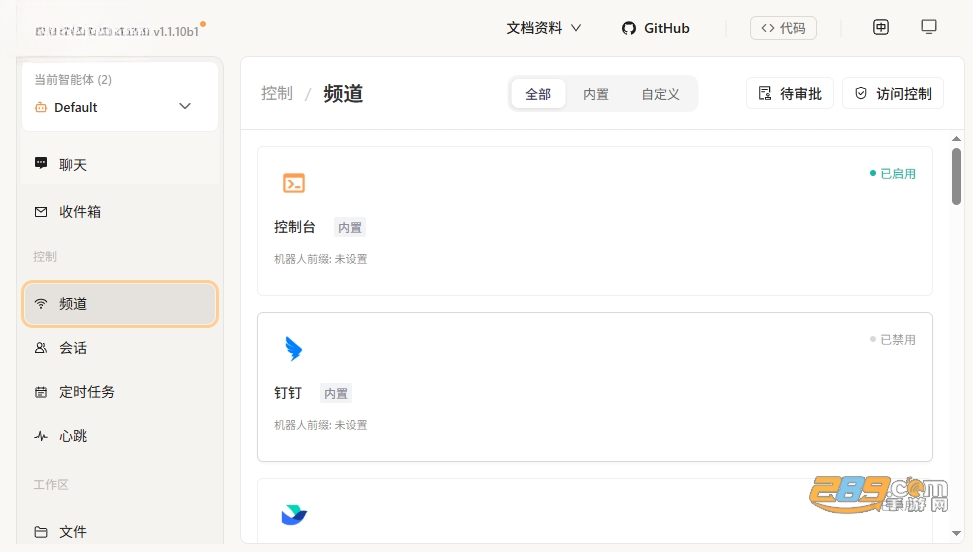Click the 会话 sessions user icon
Image resolution: width=973 pixels, height=552 pixels.
(41, 348)
